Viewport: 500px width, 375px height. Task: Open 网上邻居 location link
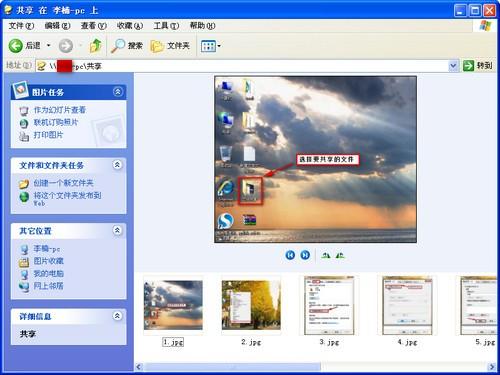pyautogui.click(x=48, y=286)
